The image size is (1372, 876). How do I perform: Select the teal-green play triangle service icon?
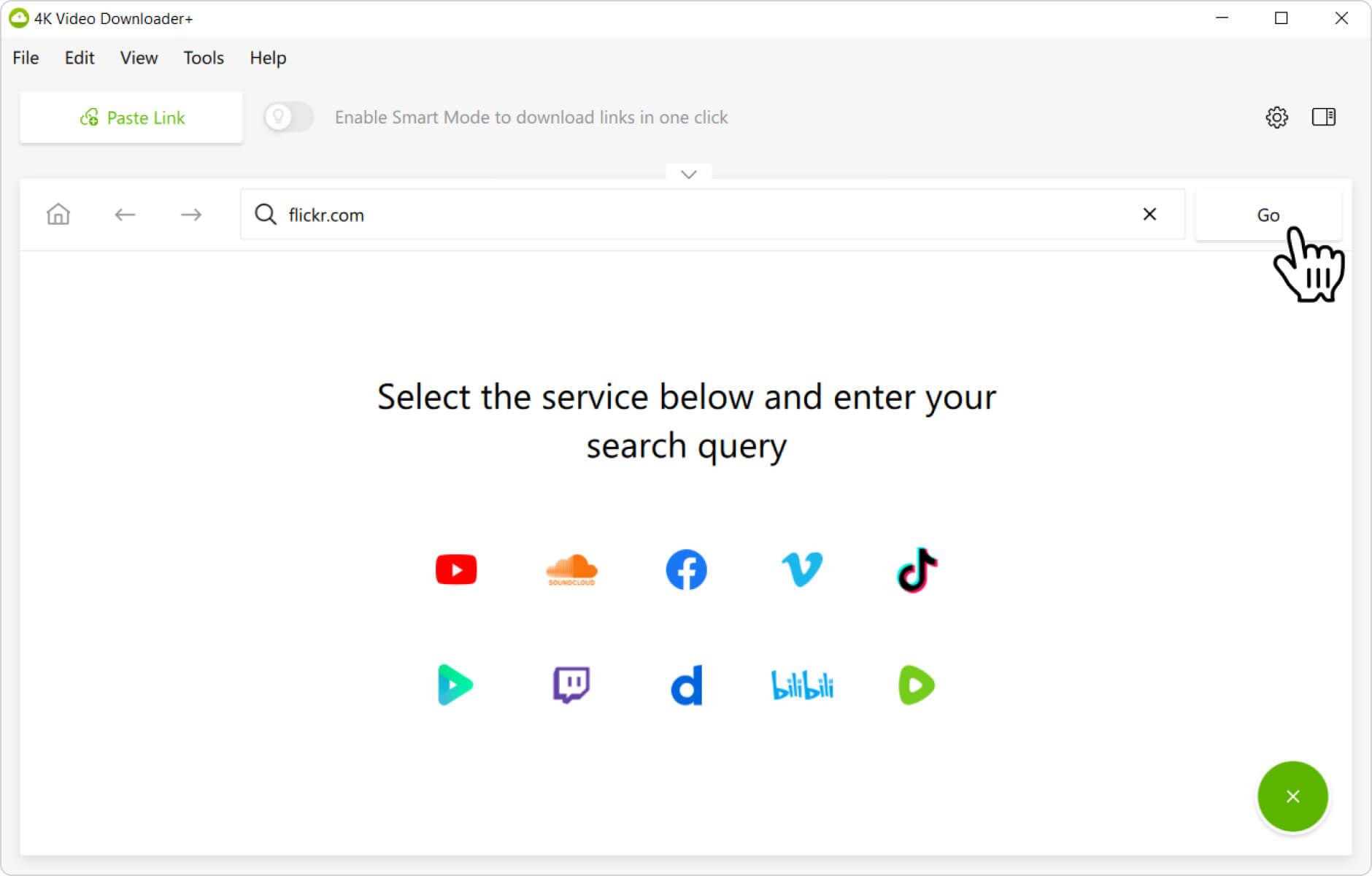tap(455, 685)
